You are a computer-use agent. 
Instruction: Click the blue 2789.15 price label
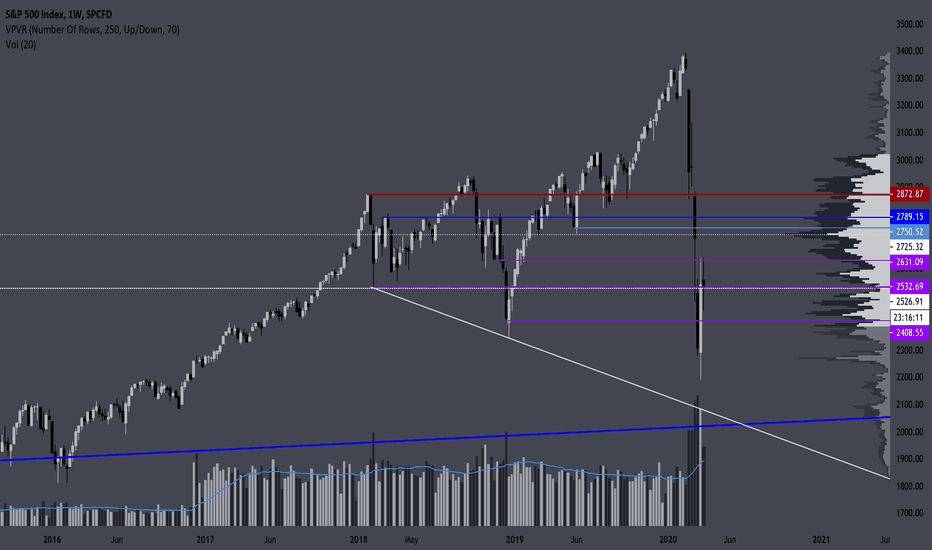pyautogui.click(x=909, y=216)
